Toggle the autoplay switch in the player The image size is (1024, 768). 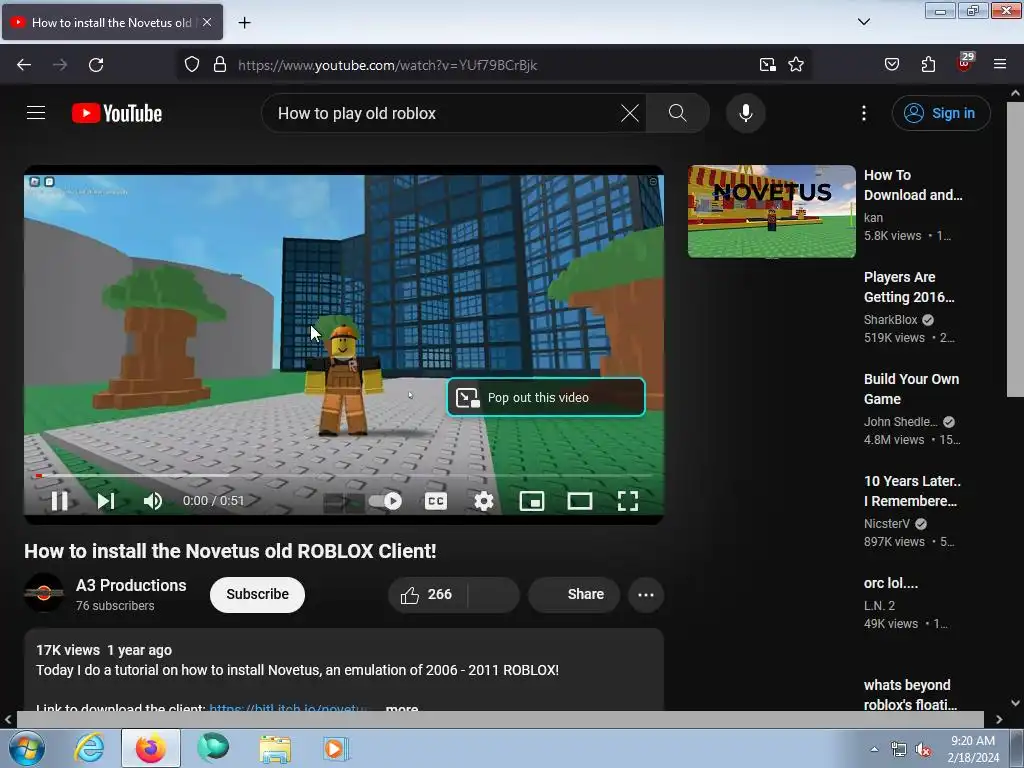[385, 501]
